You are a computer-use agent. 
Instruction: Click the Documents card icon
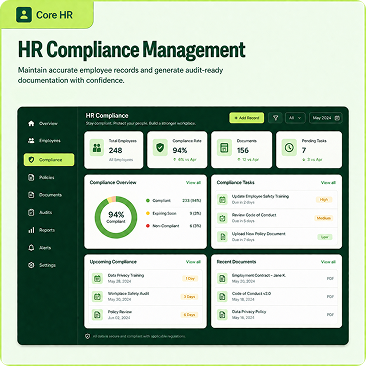[224, 148]
